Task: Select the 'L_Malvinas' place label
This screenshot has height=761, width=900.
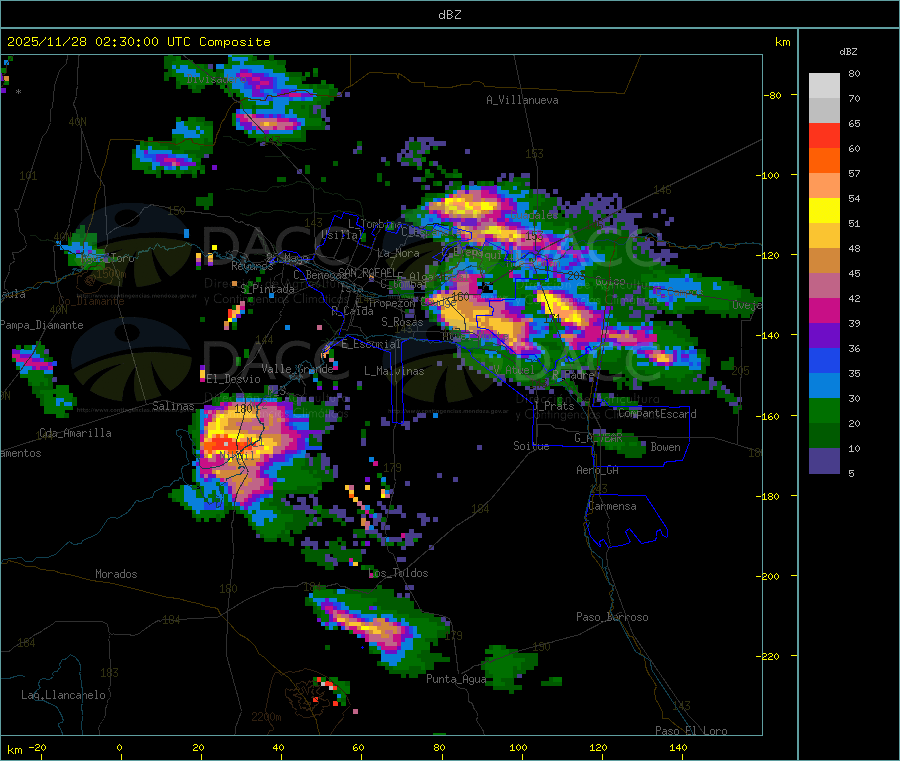Action: click(394, 371)
